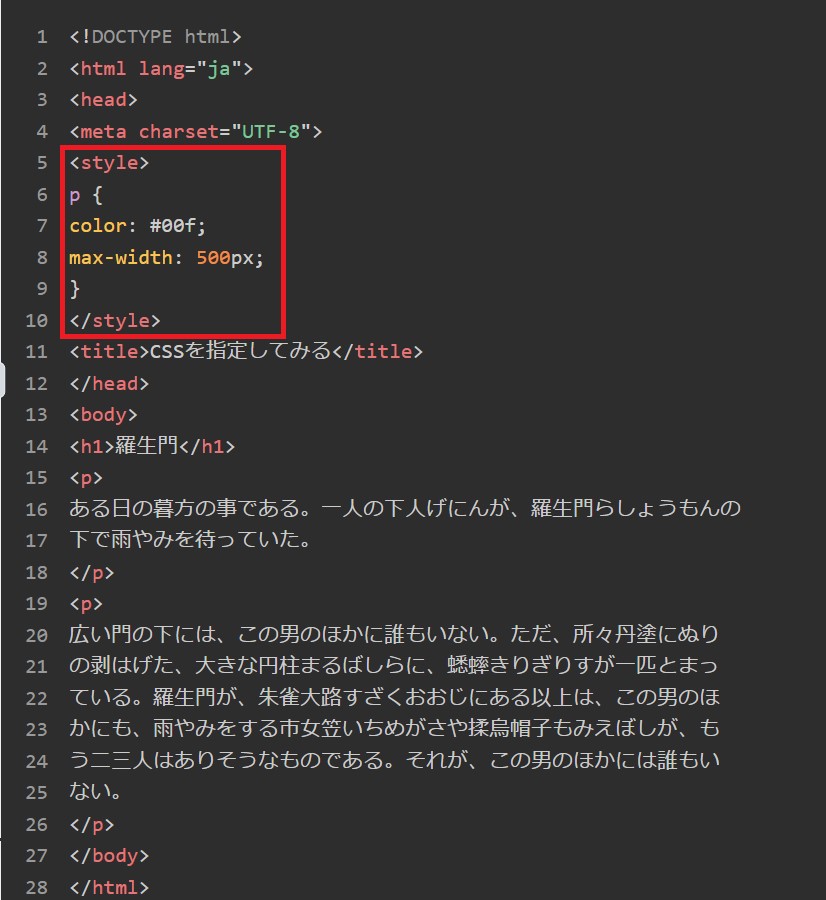Image resolution: width=826 pixels, height=900 pixels.
Task: Click the opening <head> tag on line 3
Action: (103, 100)
